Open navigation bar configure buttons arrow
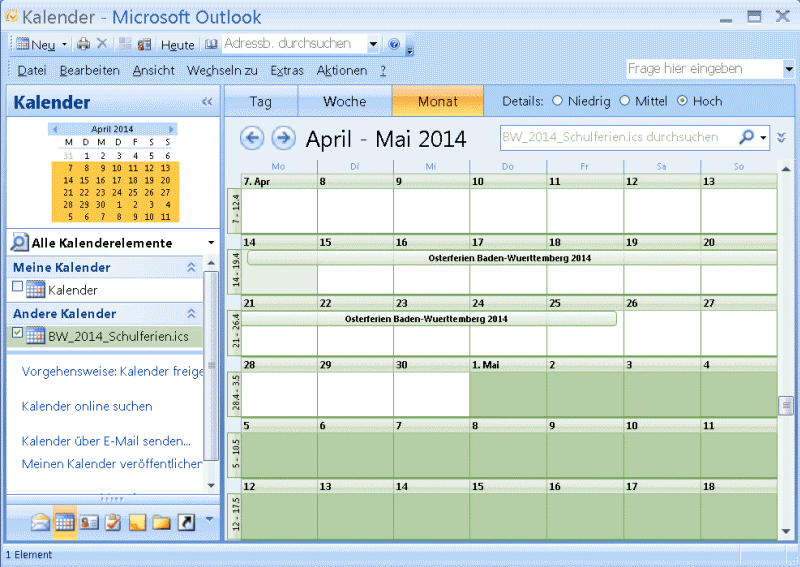This screenshot has width=800, height=567. coord(209,519)
